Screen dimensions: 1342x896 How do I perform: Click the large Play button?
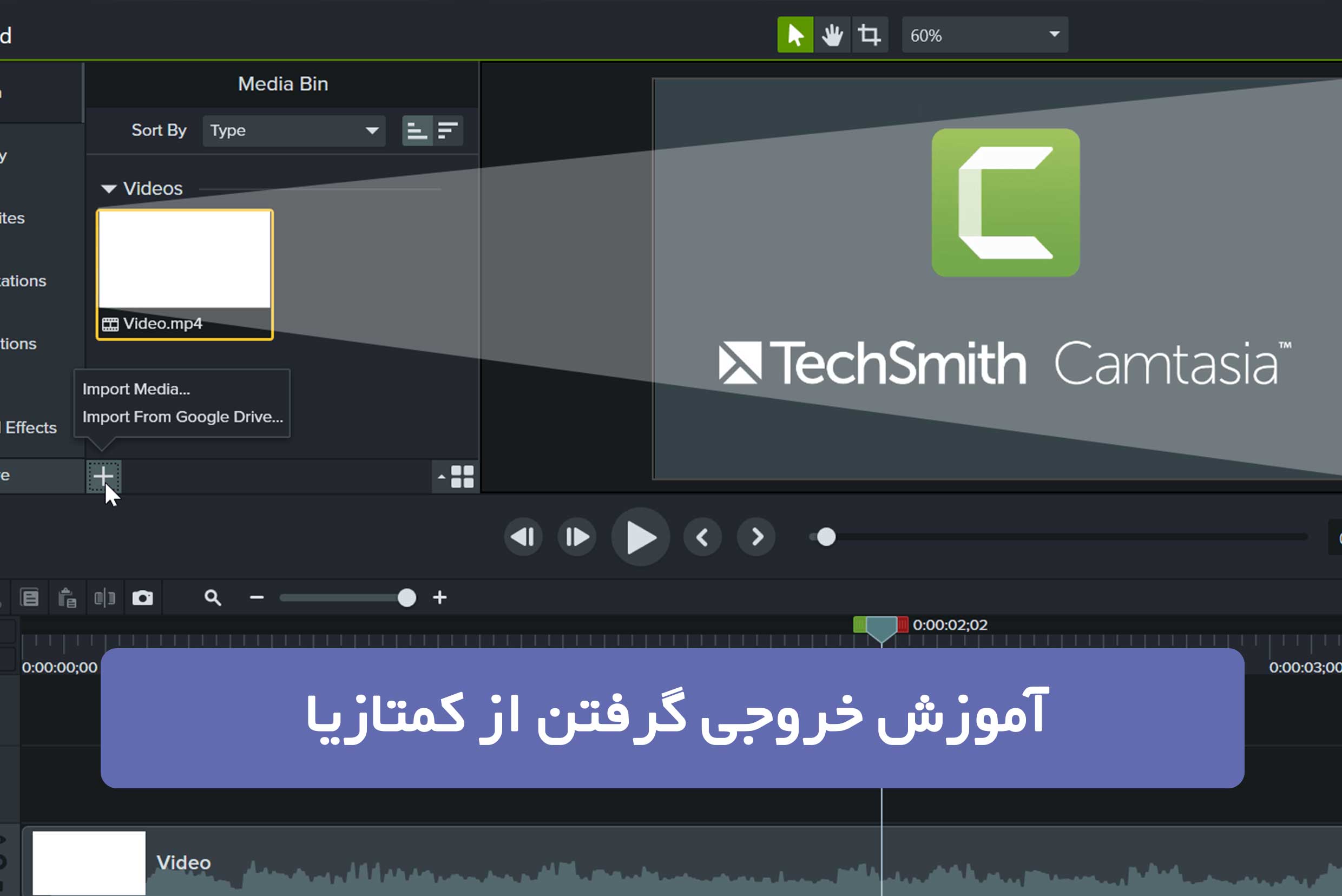click(x=641, y=537)
